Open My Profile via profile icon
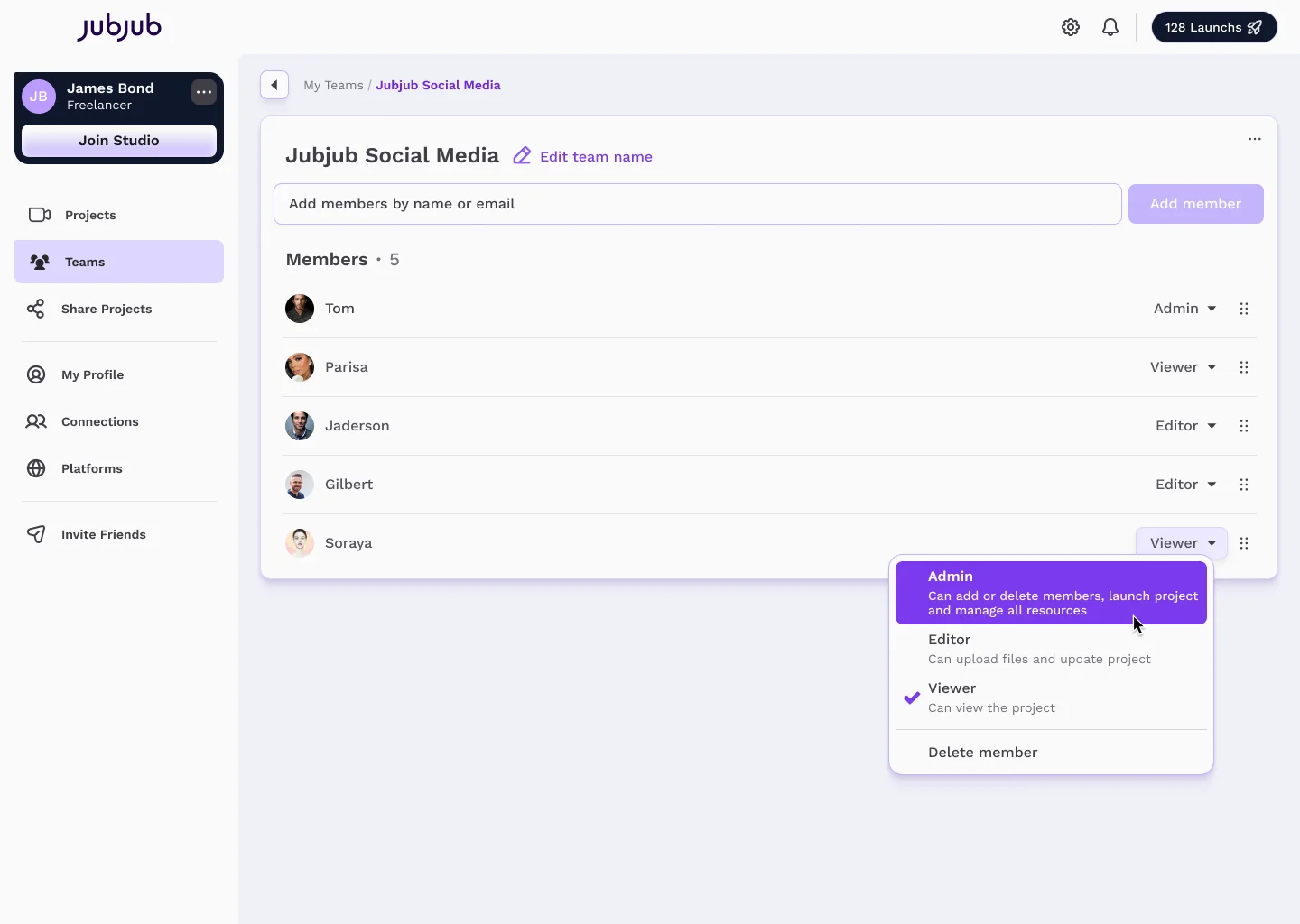1300x924 pixels. (x=35, y=374)
